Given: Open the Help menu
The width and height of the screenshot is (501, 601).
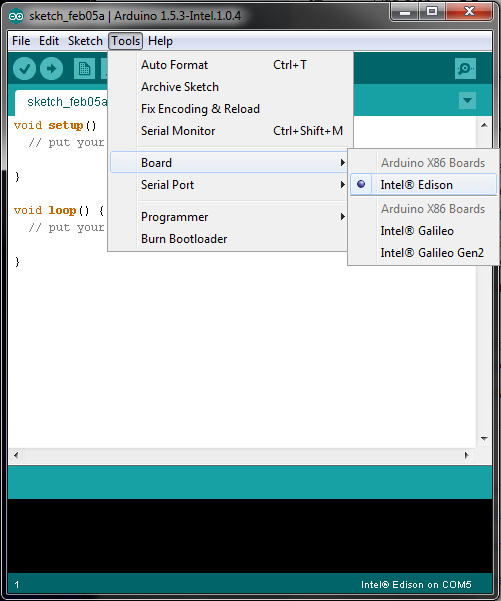Looking at the screenshot, I should 160,41.
